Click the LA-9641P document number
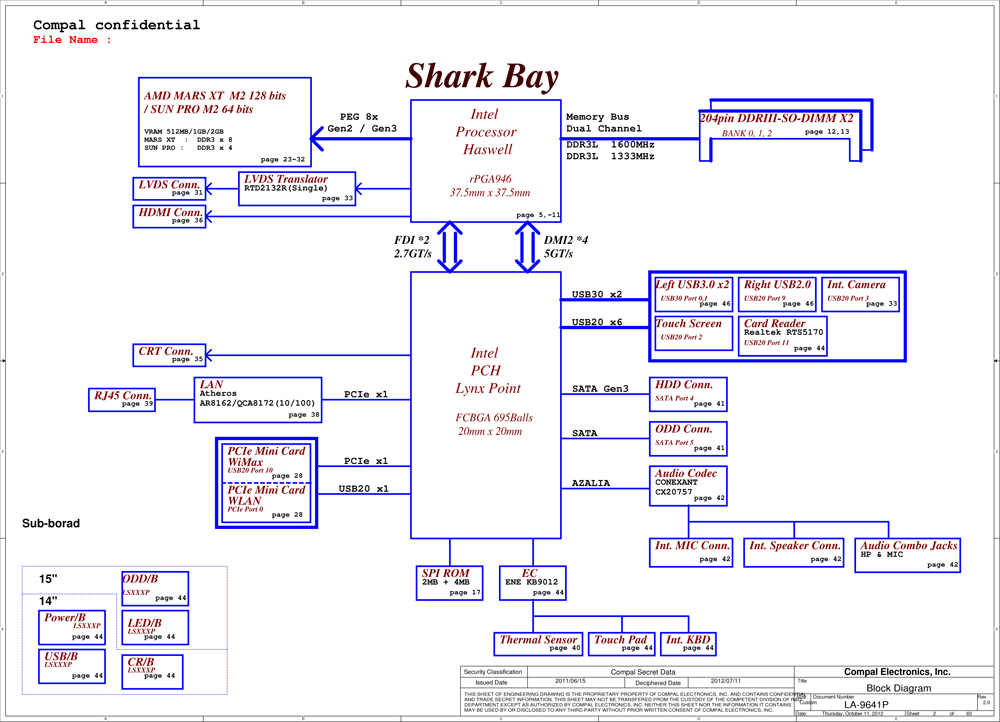The image size is (1000, 722). (x=866, y=705)
